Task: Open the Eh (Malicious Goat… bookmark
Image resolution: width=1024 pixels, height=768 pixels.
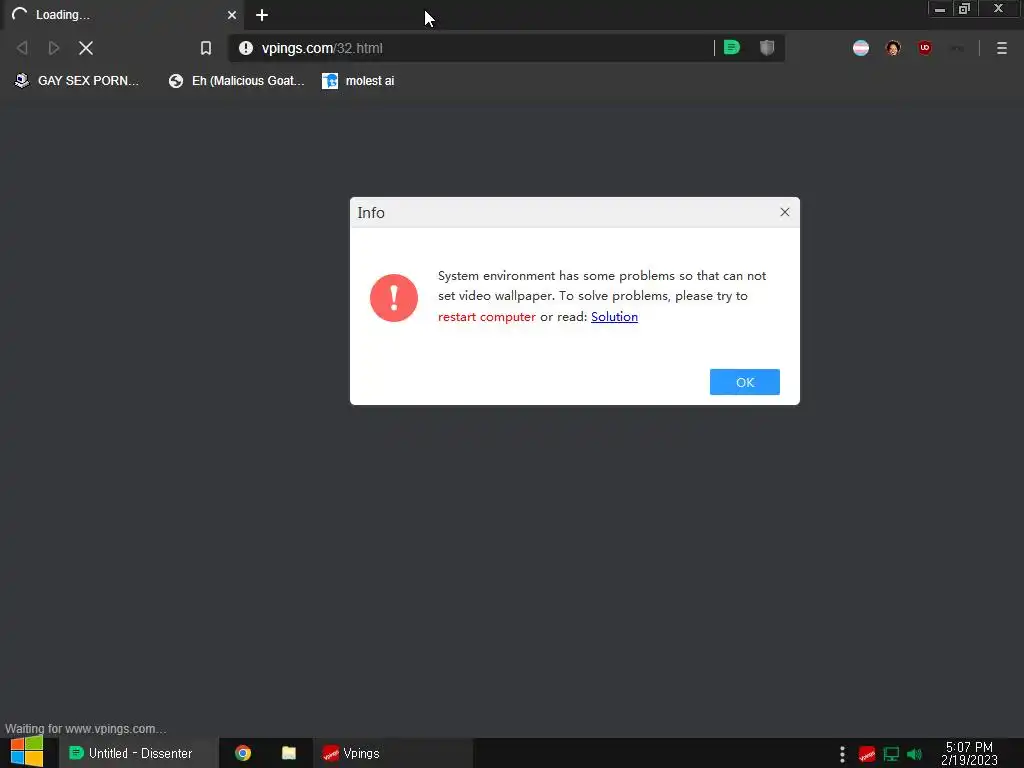Action: (x=236, y=80)
